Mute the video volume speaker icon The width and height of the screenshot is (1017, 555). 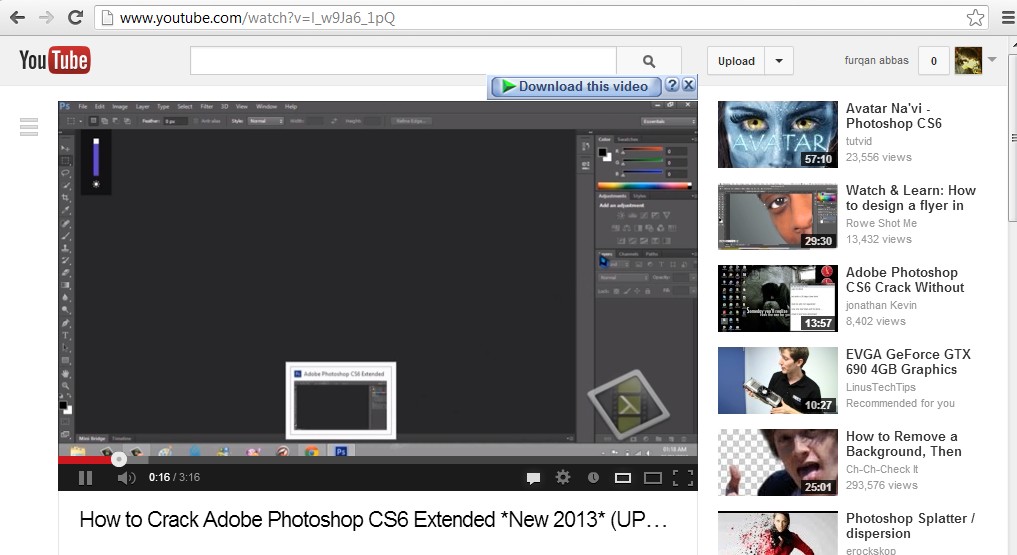(x=126, y=478)
